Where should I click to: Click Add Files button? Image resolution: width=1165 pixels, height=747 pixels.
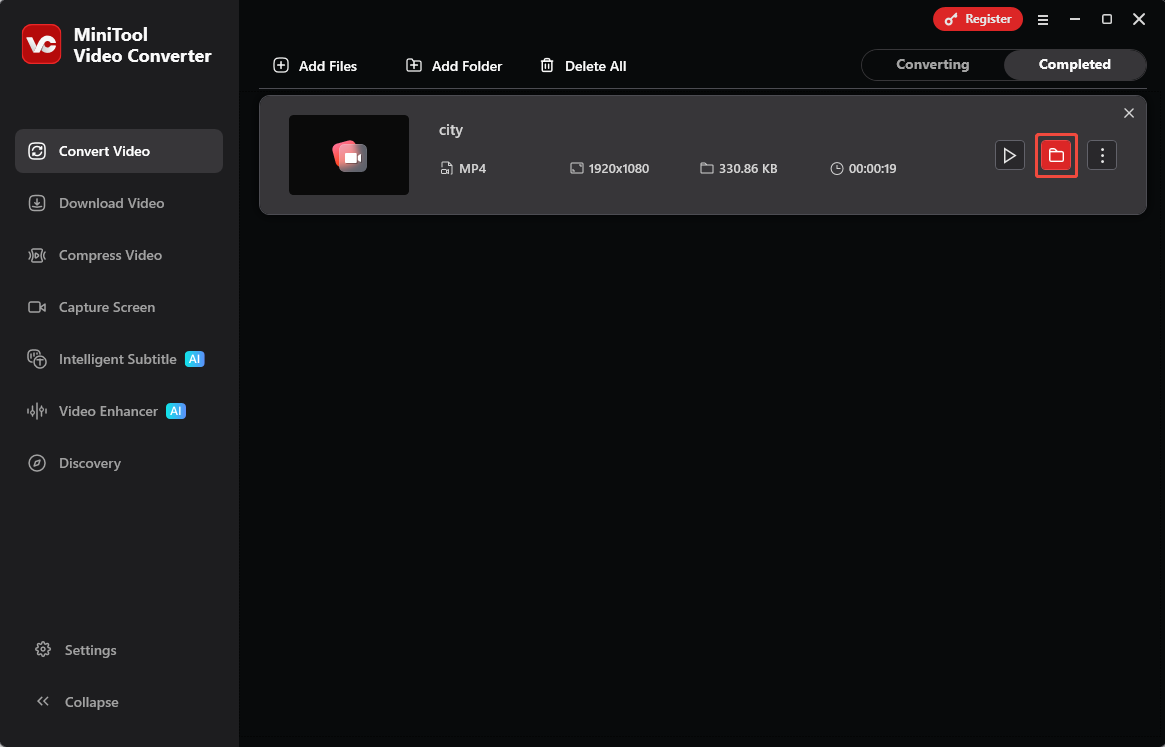[315, 65]
